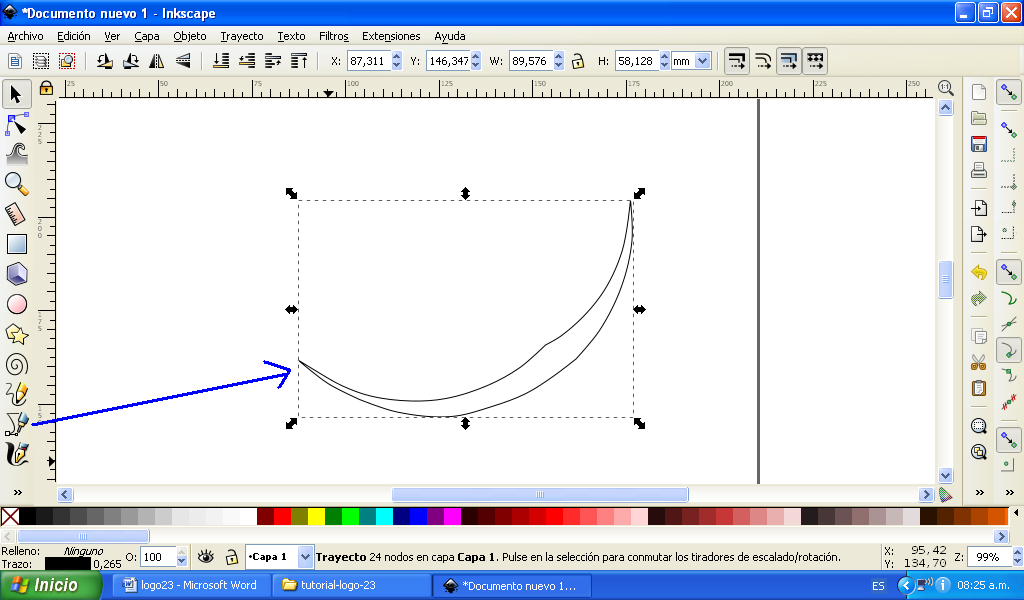Expand more snap bar chevron
The height and width of the screenshot is (600, 1024).
pos(1010,492)
